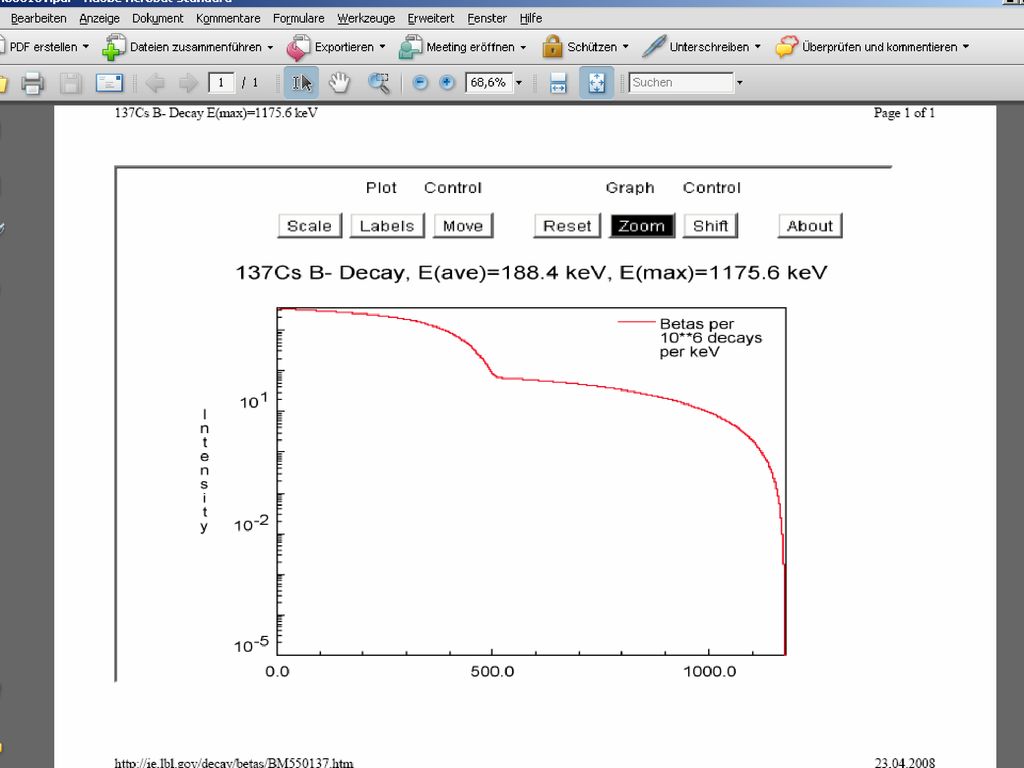Open the Bearbeiten menu
Viewport: 1024px width, 768px height.
point(39,18)
